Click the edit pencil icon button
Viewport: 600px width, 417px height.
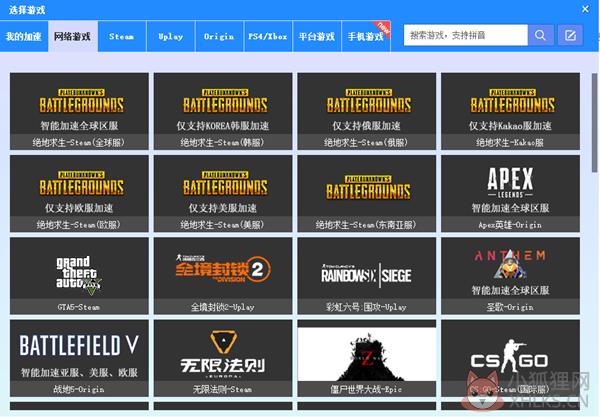click(570, 36)
